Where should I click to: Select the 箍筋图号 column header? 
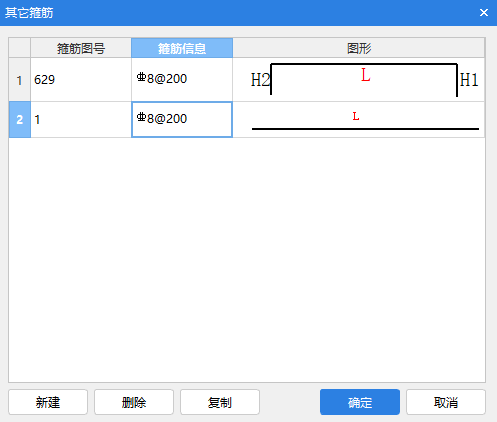tap(81, 48)
